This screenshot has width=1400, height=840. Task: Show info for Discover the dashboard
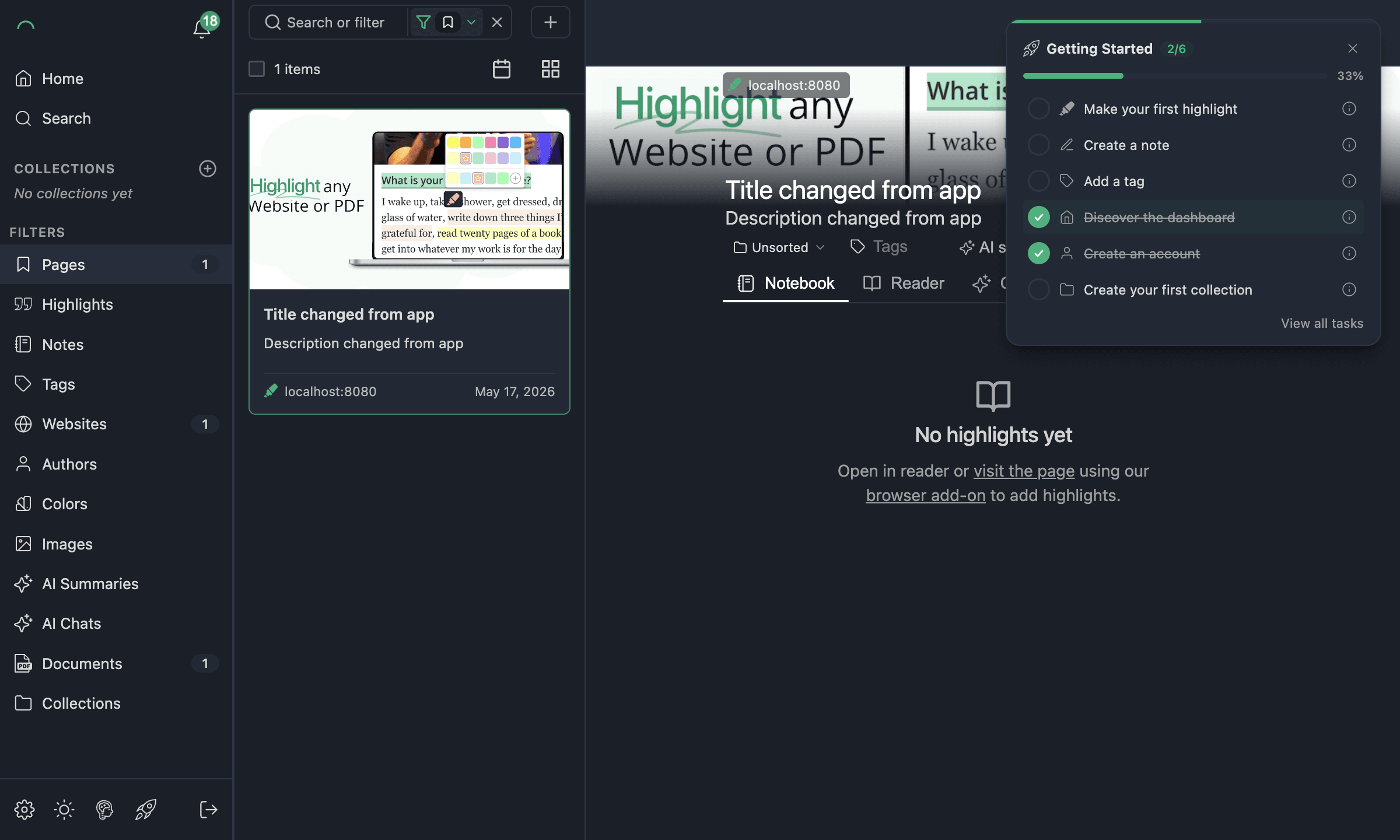tap(1349, 217)
